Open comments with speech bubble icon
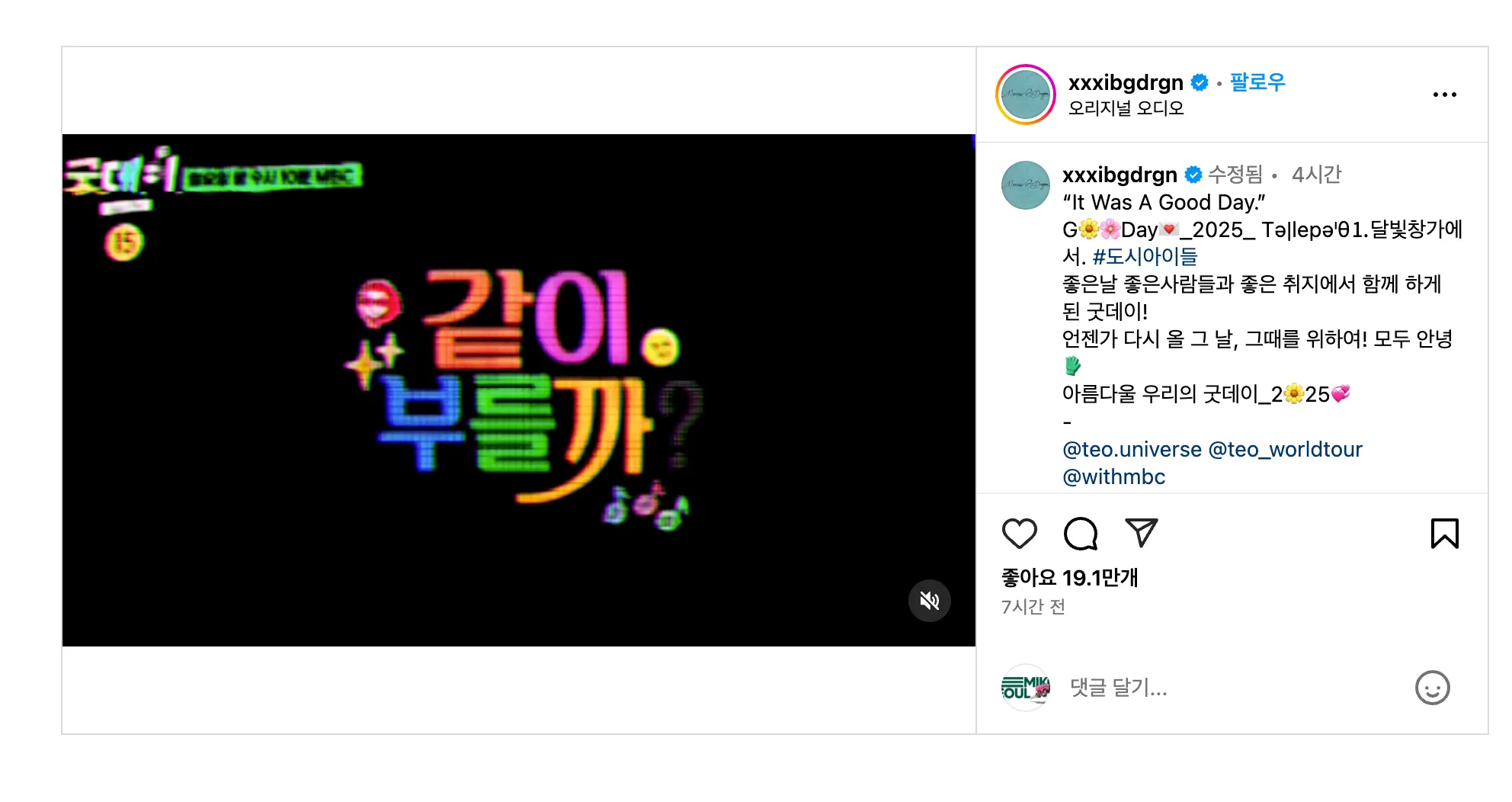Image resolution: width=1512 pixels, height=802 pixels. tap(1081, 534)
